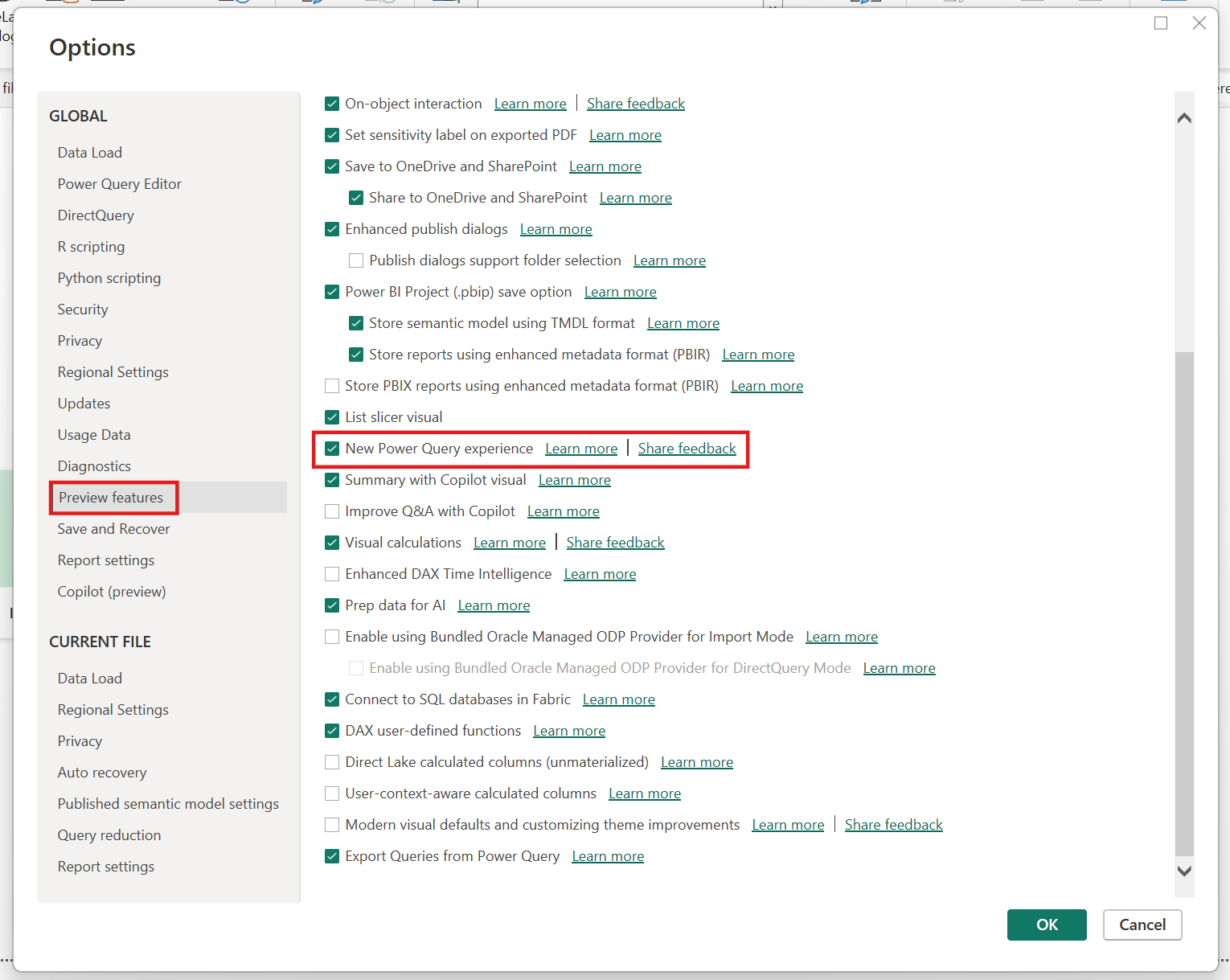Click scrollbar down arrow in options list
Viewport: 1230px width, 980px height.
click(1184, 871)
